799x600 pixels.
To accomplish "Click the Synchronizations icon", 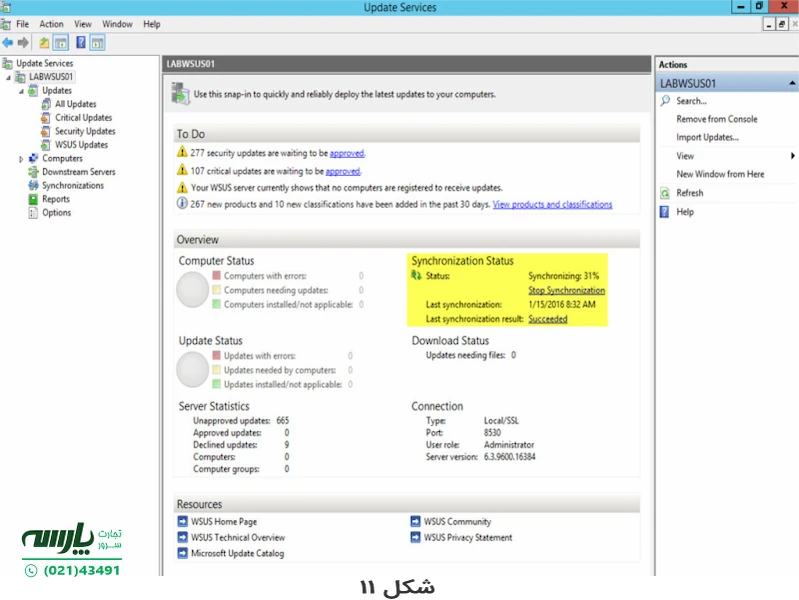I will pyautogui.click(x=33, y=186).
